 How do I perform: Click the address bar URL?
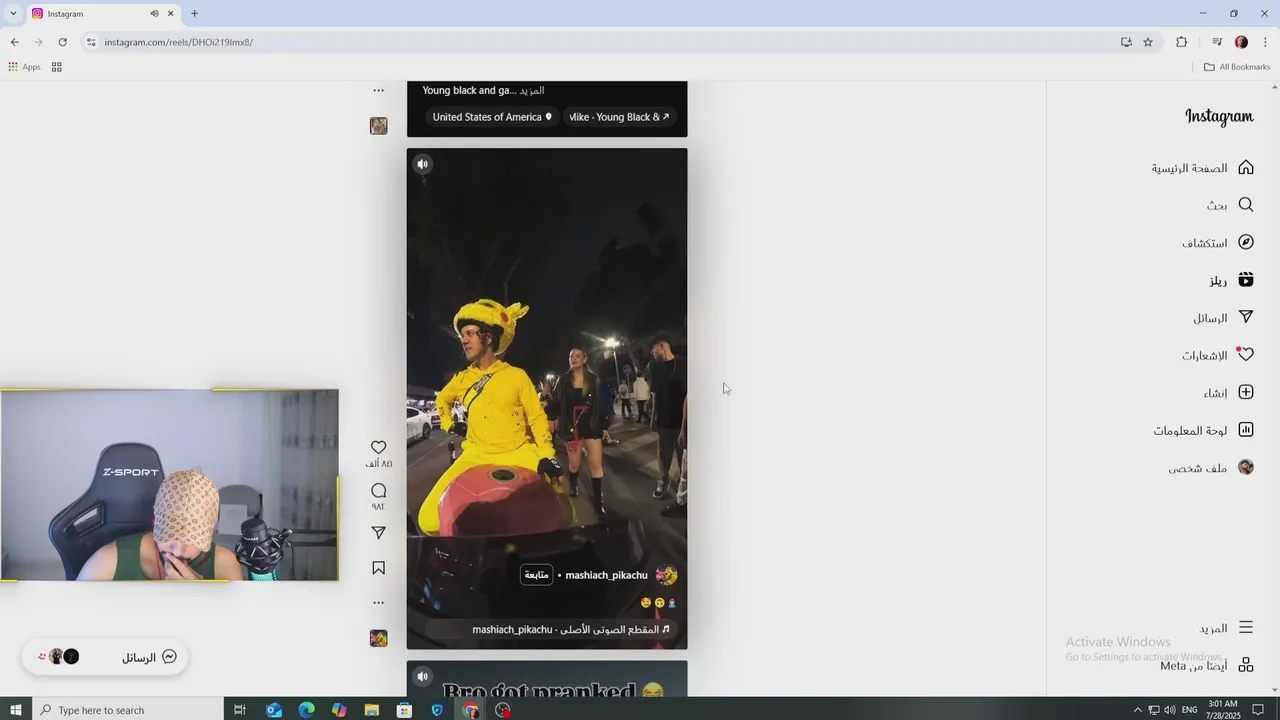(179, 42)
